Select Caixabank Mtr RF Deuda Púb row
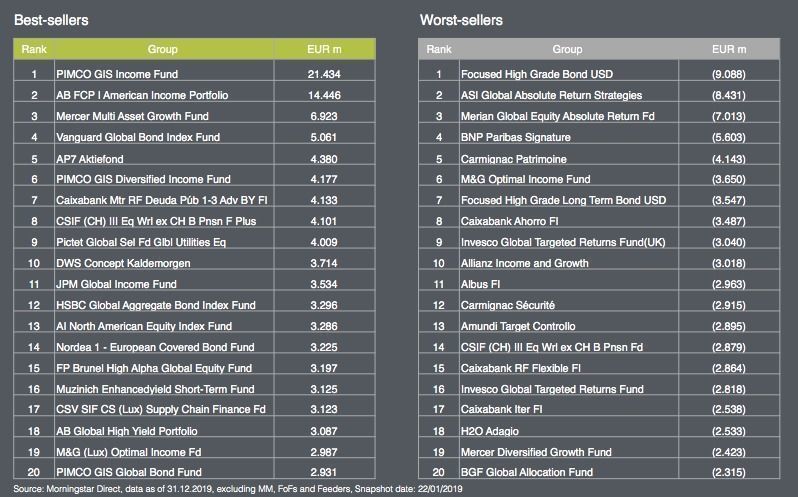The width and height of the screenshot is (798, 497). (x=161, y=200)
